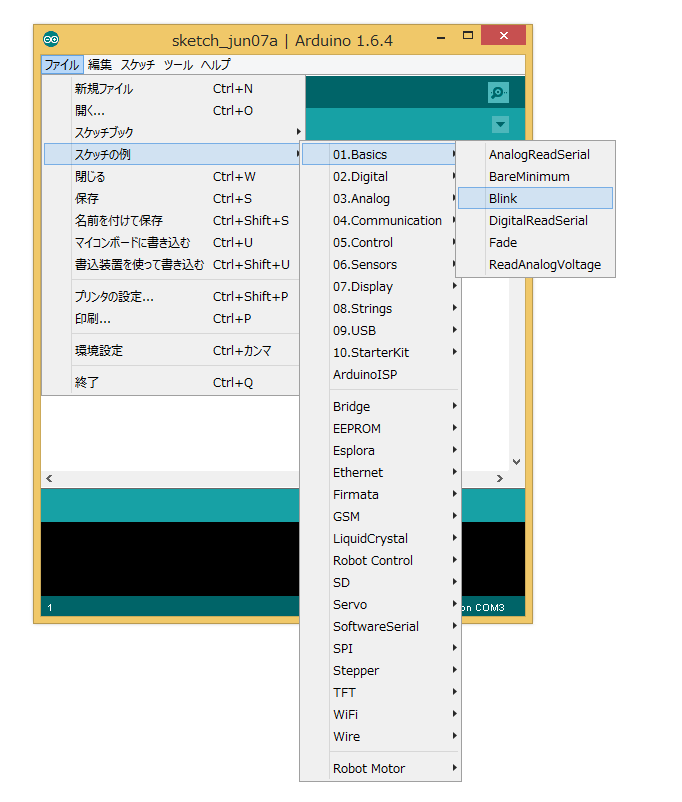The height and width of the screenshot is (802, 682).
Task: Expand 03.Analog examples
Action: 380,198
